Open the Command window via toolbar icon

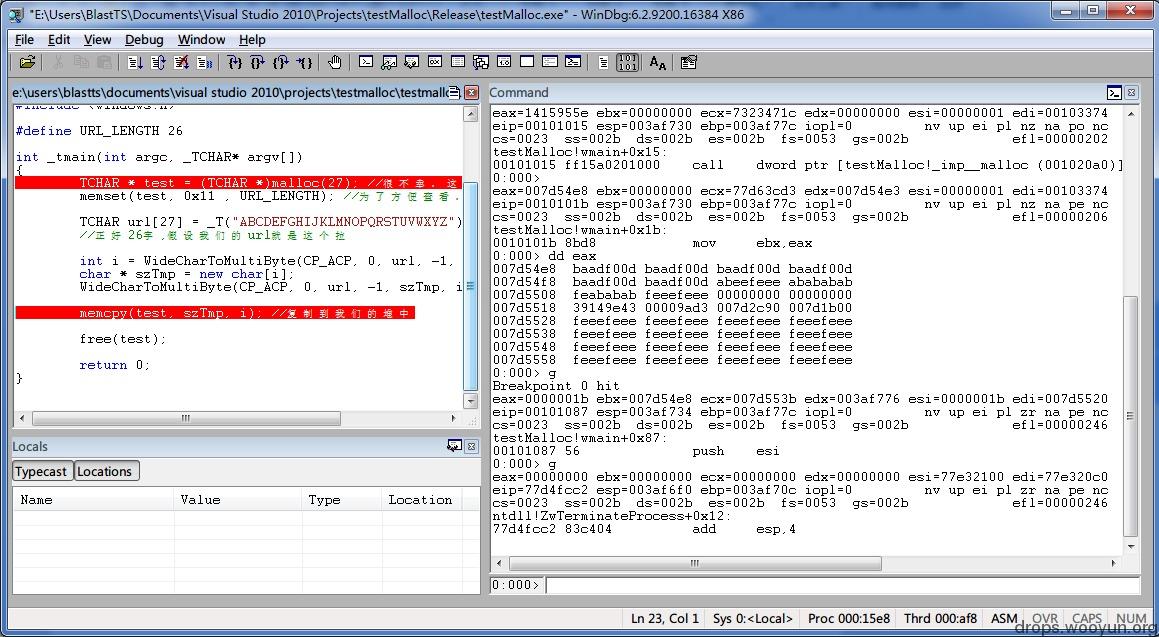click(366, 63)
